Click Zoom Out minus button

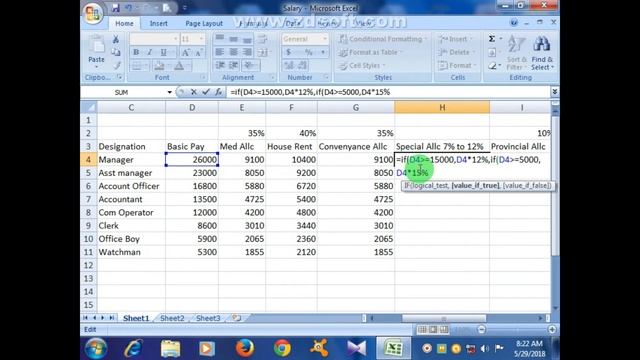482,329
